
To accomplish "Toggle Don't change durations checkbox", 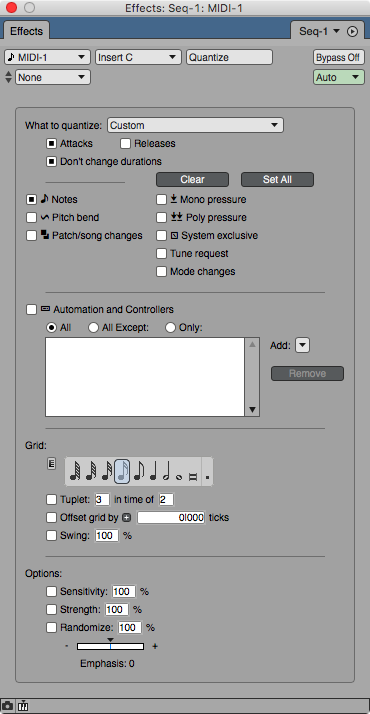I will (51, 162).
